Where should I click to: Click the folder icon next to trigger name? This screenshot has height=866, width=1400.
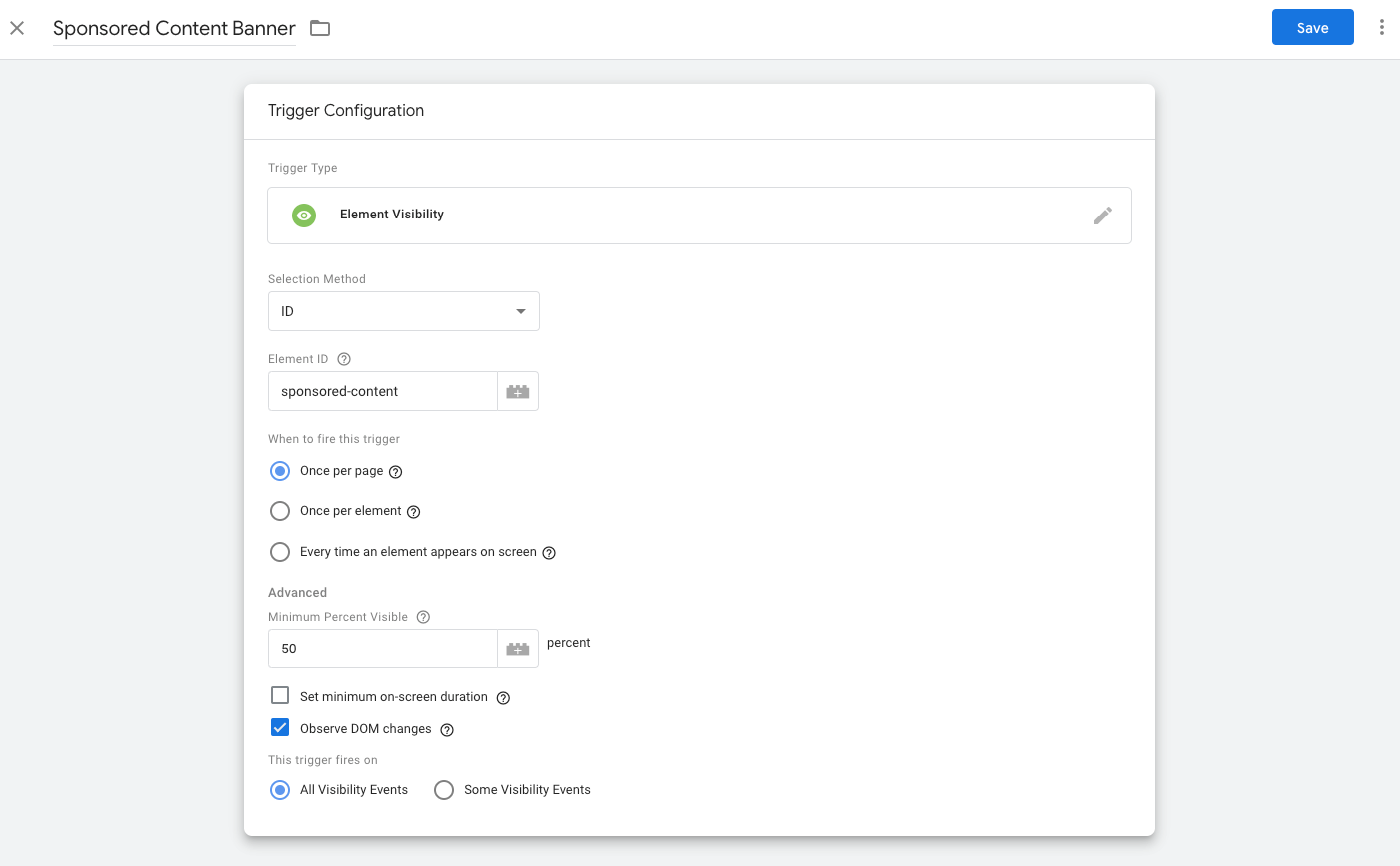[x=320, y=28]
